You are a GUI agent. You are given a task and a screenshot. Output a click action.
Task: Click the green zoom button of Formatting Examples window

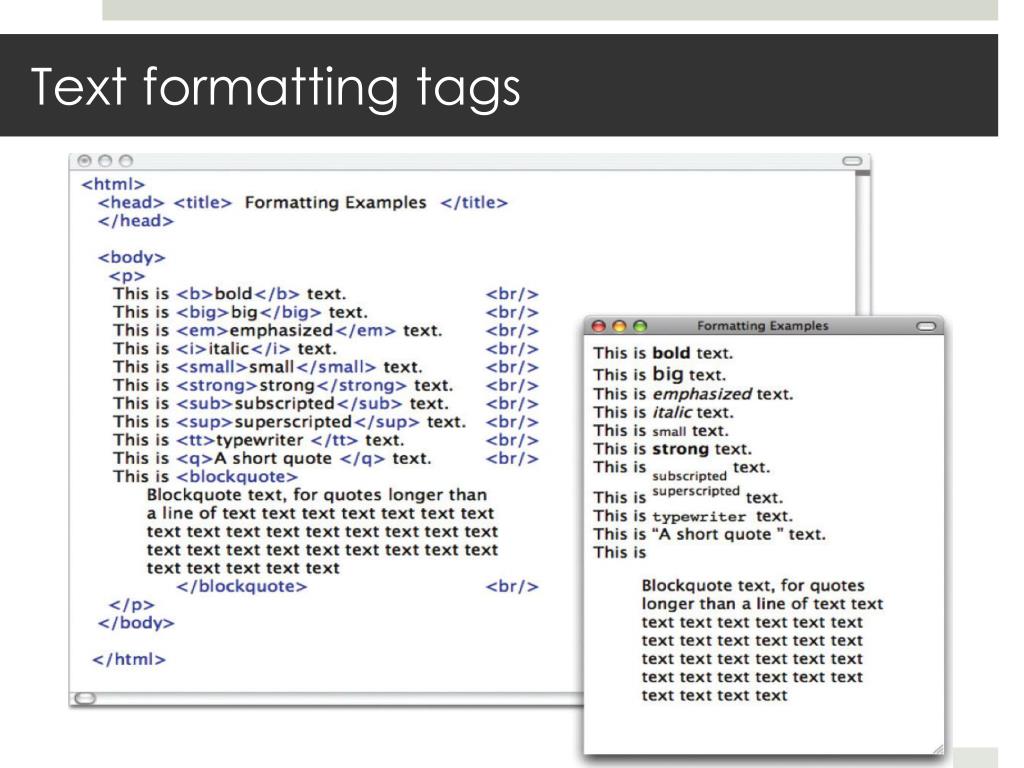[640, 325]
